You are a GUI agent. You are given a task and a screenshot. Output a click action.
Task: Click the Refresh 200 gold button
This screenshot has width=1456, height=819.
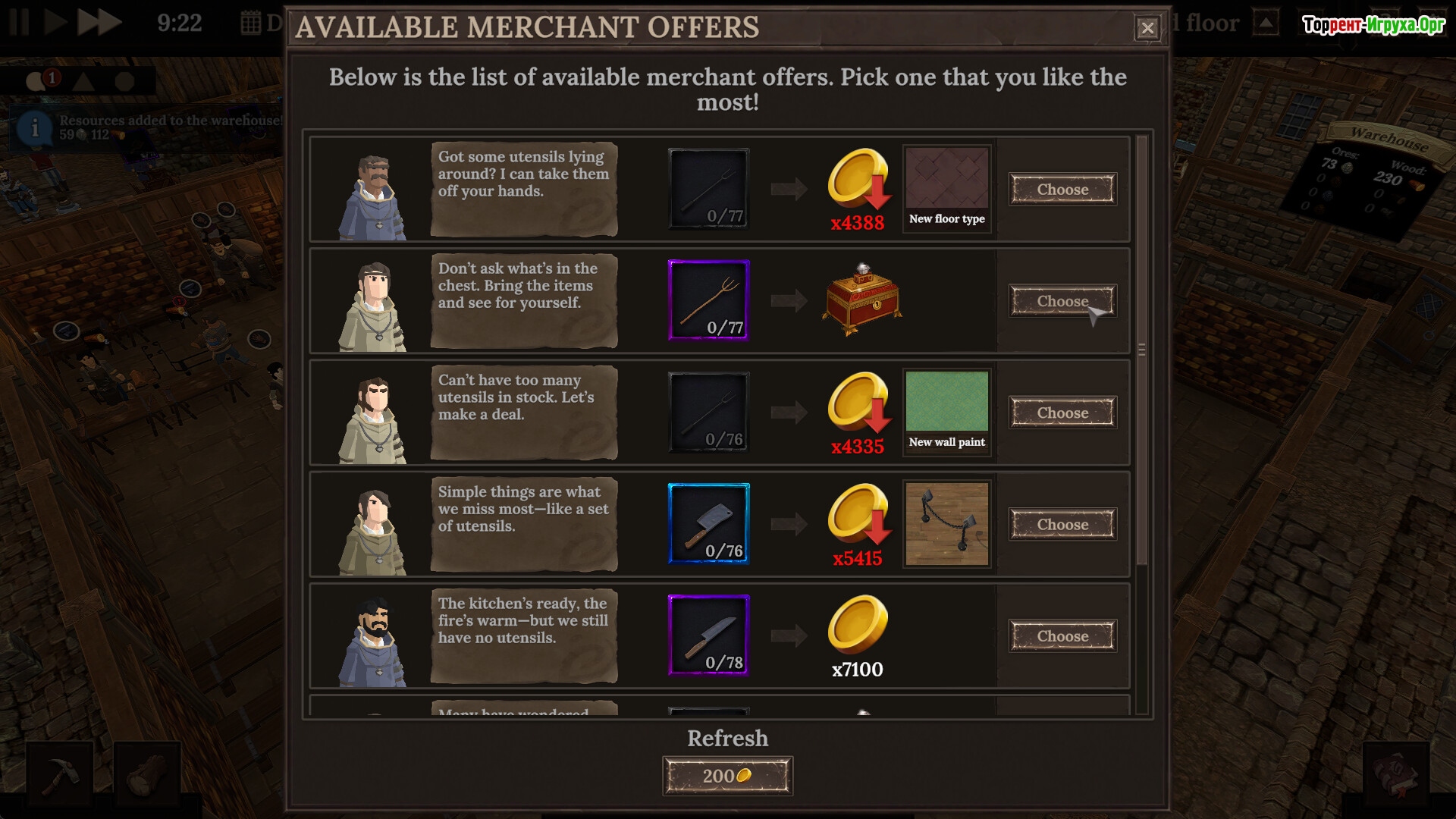click(727, 776)
